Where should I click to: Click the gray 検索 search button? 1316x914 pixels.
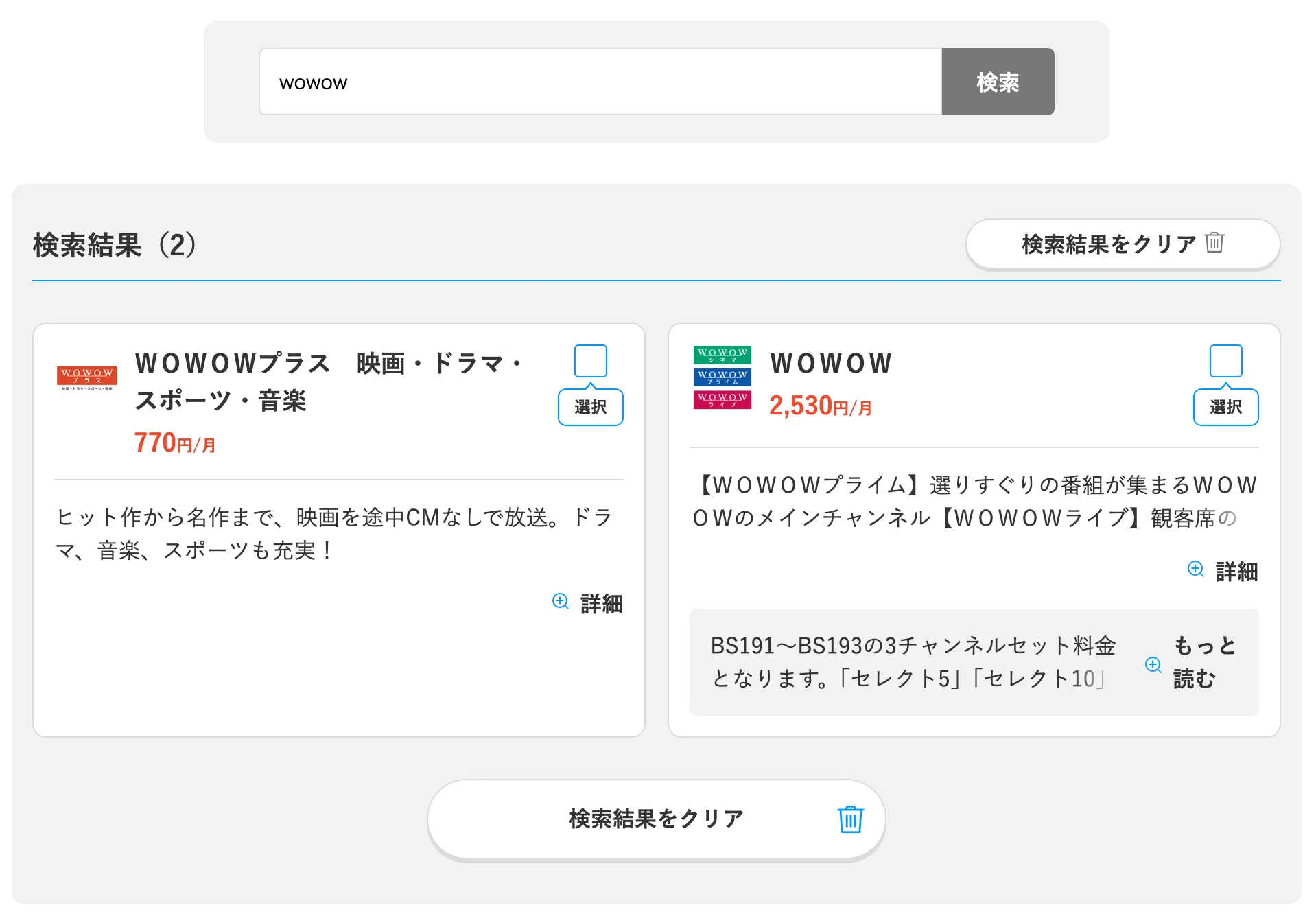coord(998,82)
